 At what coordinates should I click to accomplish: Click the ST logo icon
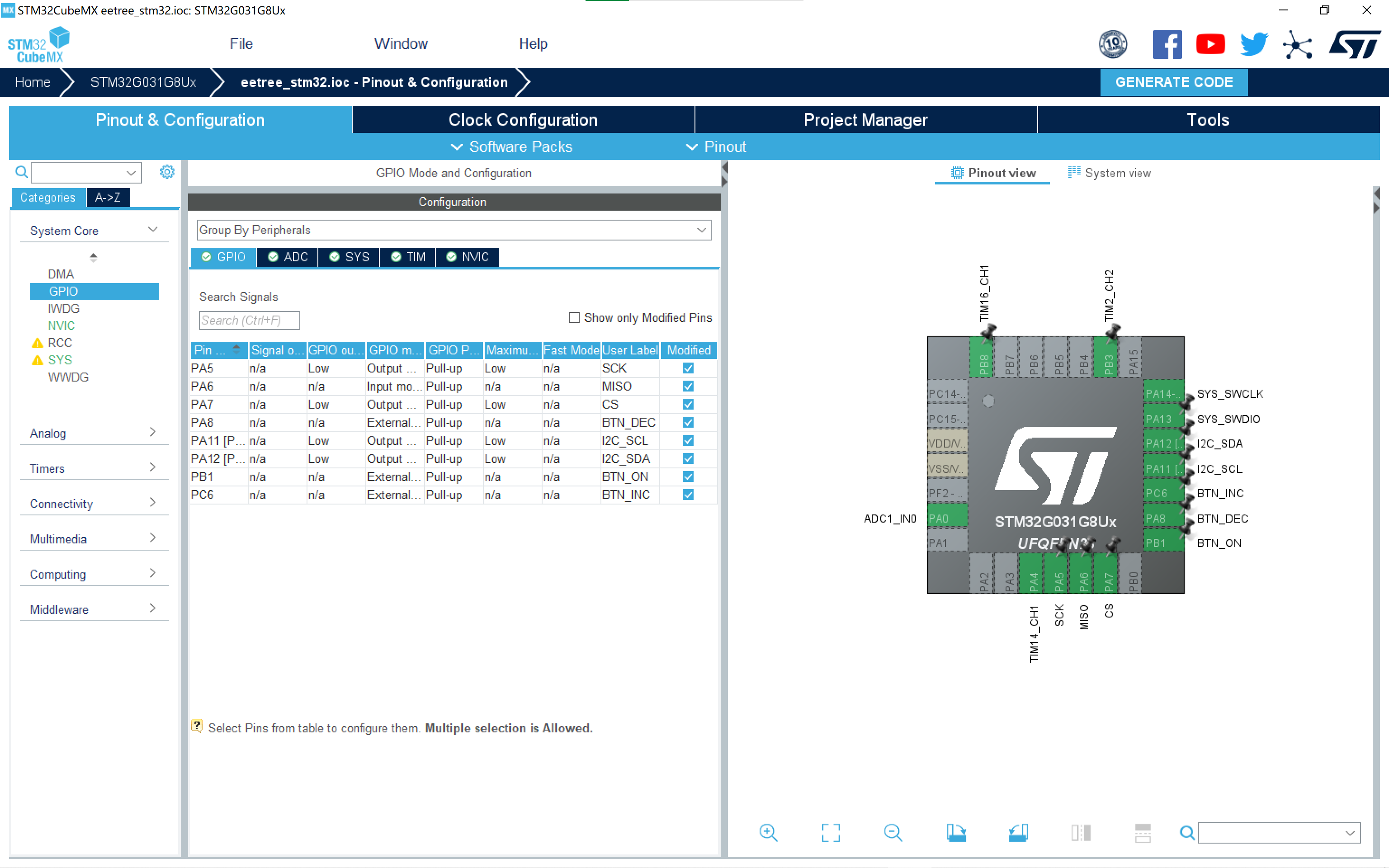click(1355, 44)
